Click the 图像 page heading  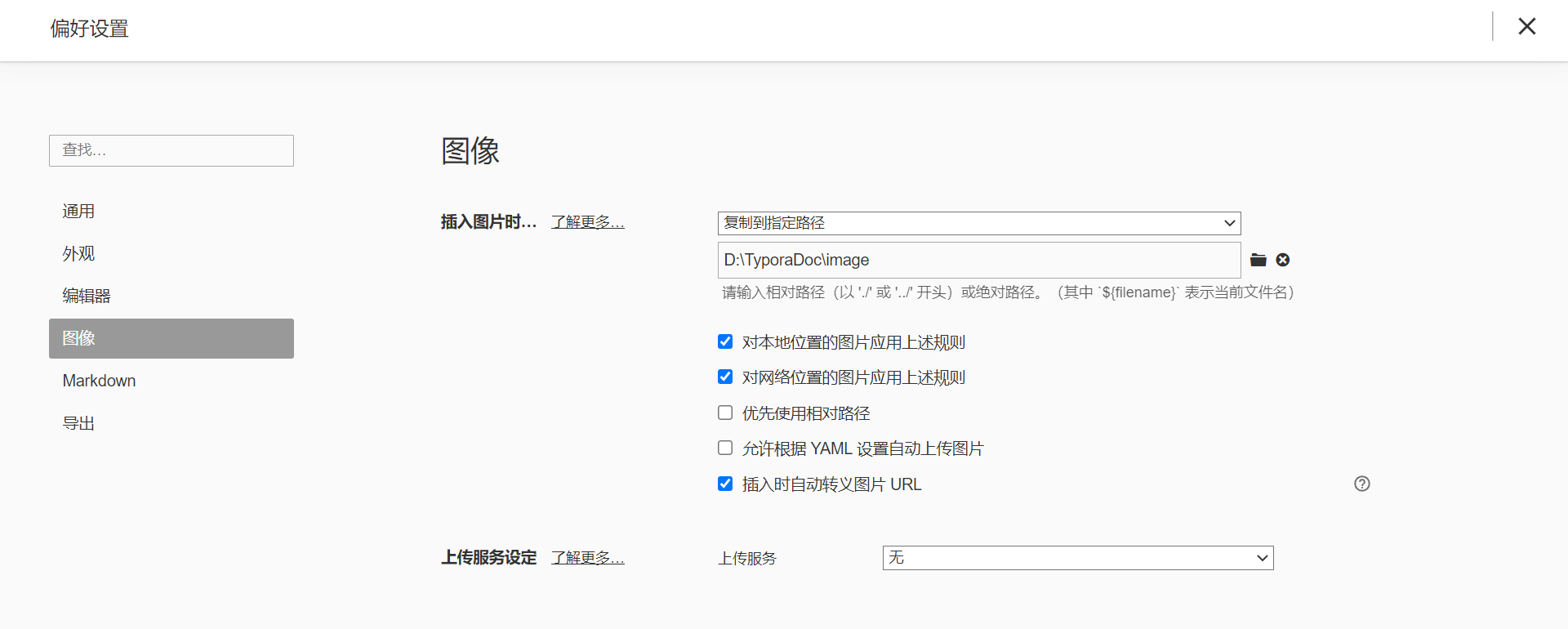470,151
